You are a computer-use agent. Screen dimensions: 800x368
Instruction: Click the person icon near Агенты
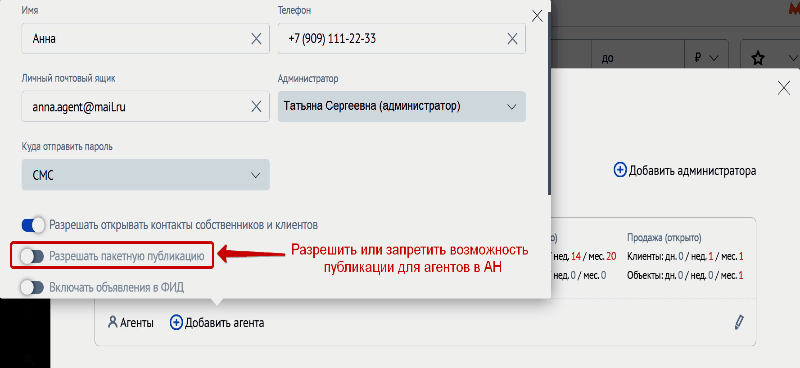click(x=113, y=323)
